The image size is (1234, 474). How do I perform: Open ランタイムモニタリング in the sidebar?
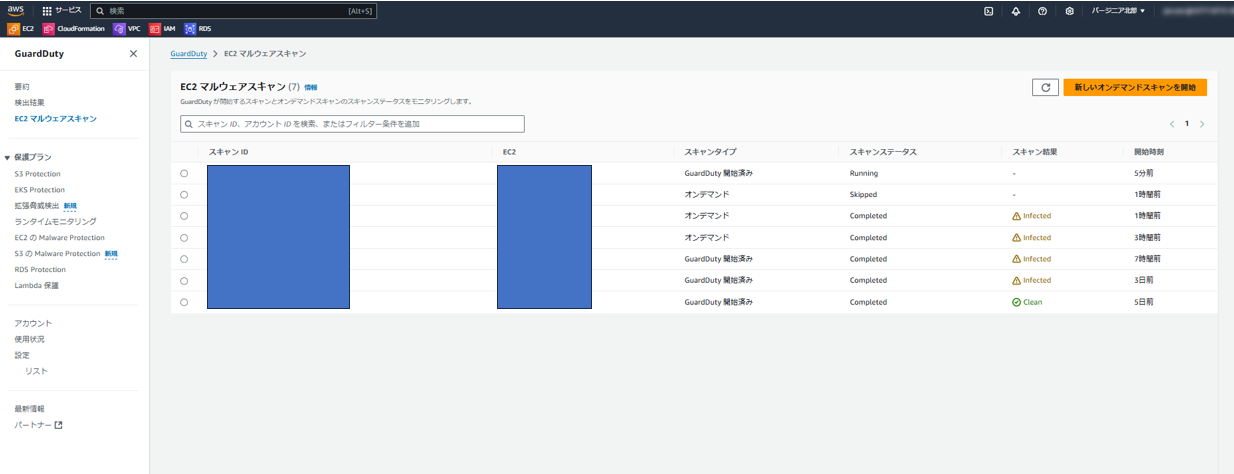pyautogui.click(x=55, y=221)
